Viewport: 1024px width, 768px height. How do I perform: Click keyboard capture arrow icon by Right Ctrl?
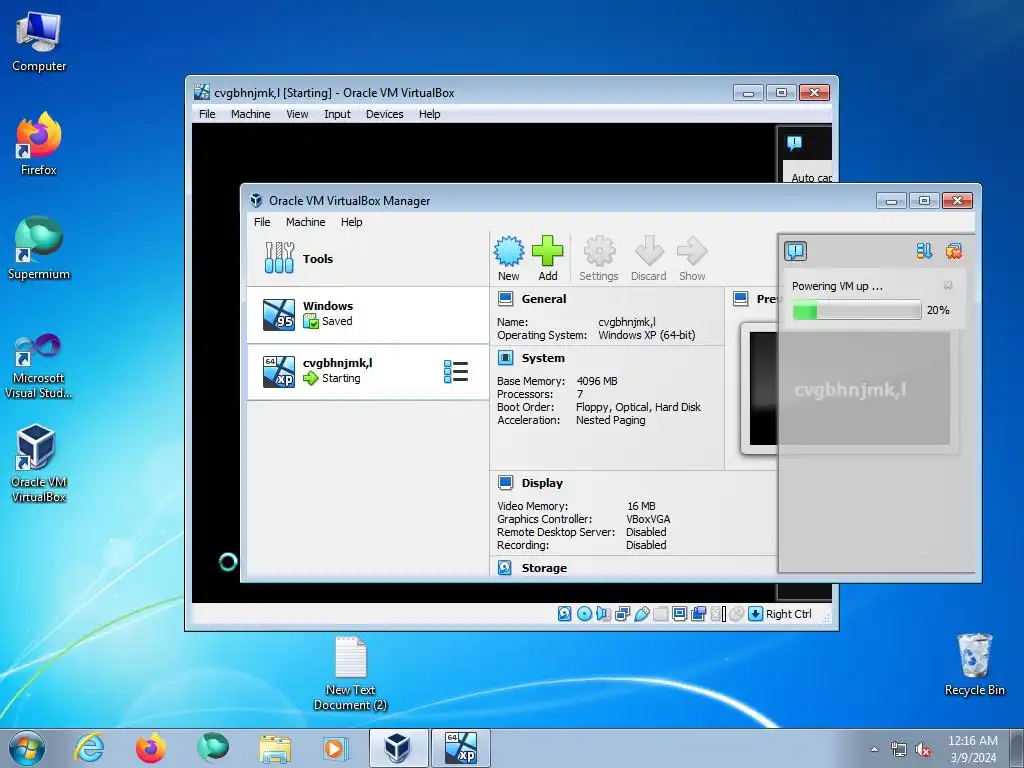click(756, 614)
